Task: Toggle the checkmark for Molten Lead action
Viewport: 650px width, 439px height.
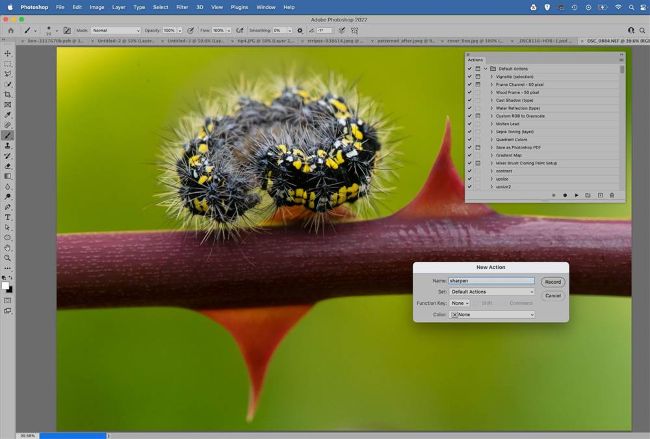Action: pos(470,123)
